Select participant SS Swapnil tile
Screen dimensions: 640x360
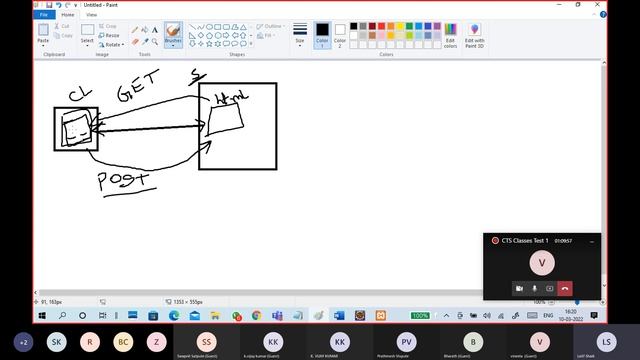click(x=207, y=342)
